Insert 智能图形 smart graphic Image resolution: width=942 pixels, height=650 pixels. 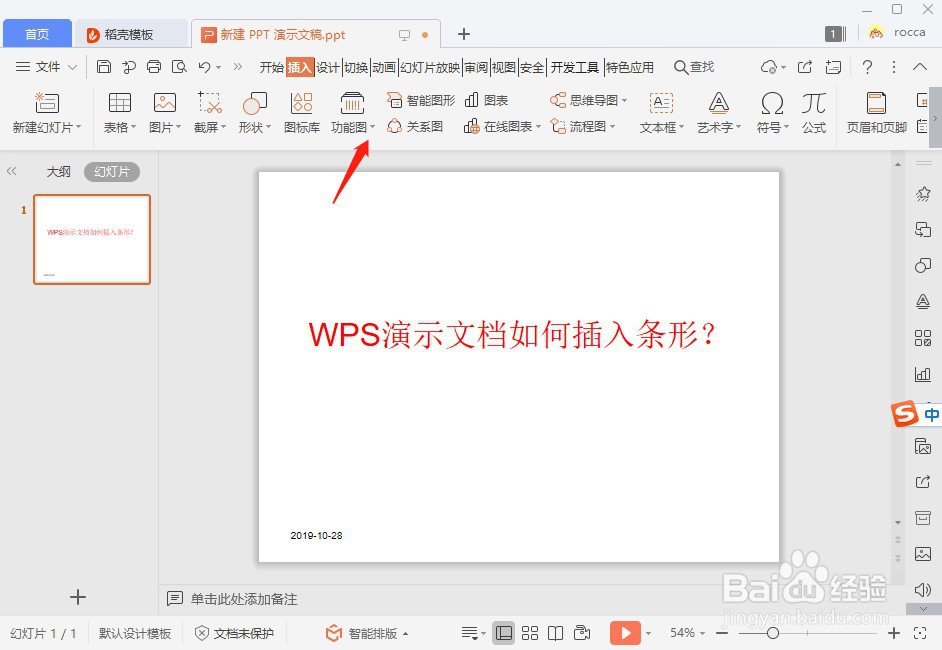pyautogui.click(x=421, y=100)
